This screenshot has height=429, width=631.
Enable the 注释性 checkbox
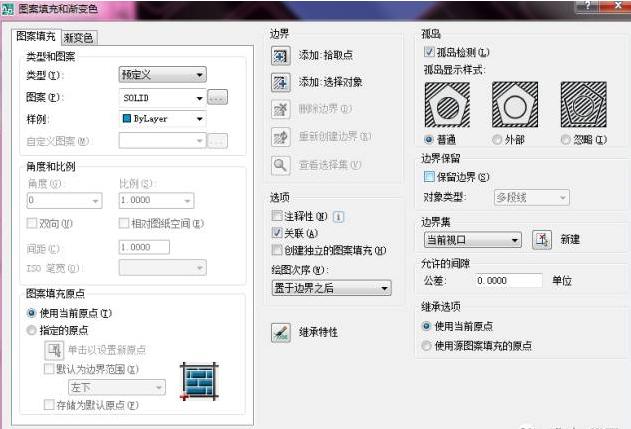(277, 216)
